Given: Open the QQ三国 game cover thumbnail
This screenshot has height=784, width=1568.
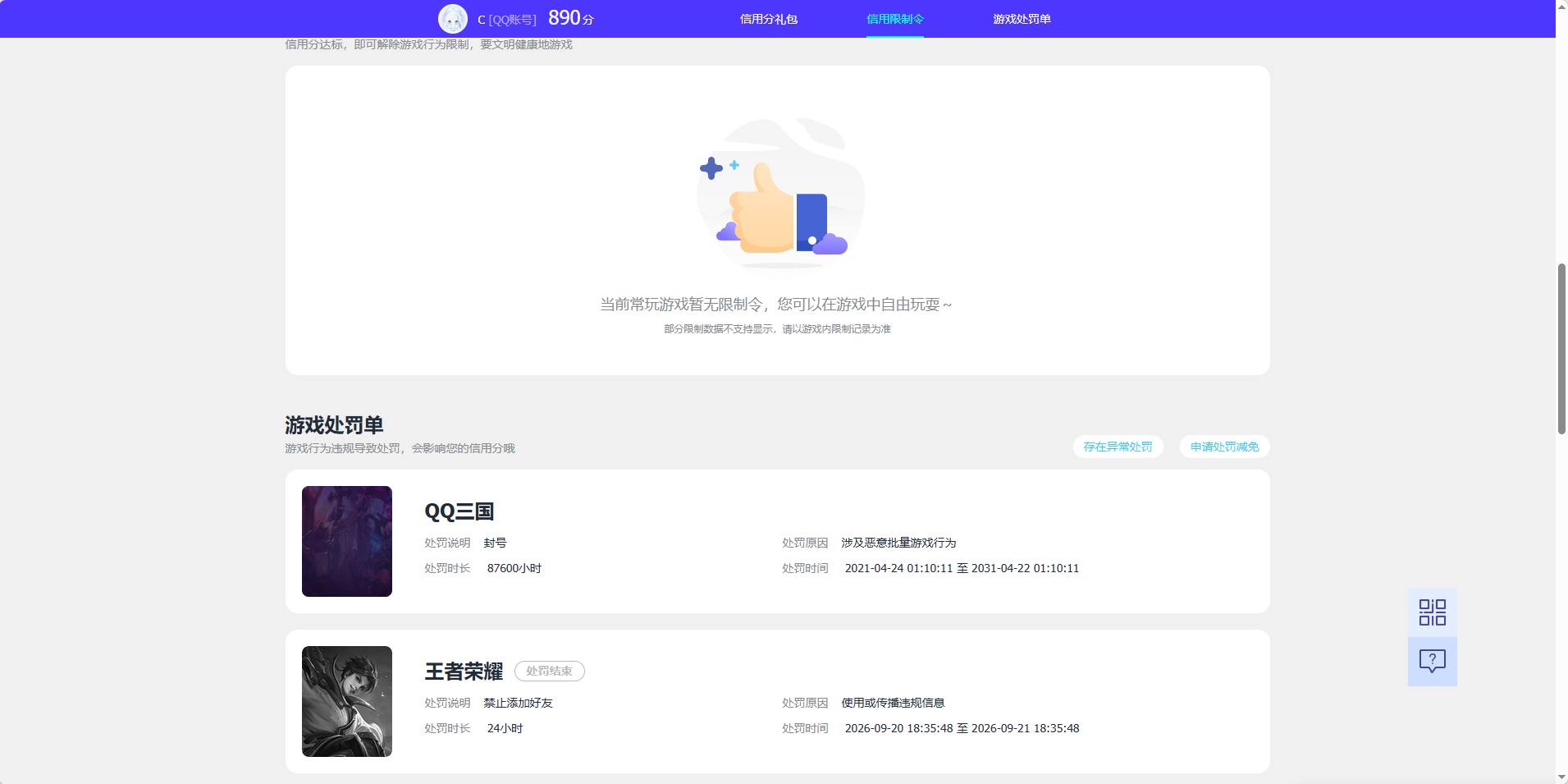Looking at the screenshot, I should point(347,541).
